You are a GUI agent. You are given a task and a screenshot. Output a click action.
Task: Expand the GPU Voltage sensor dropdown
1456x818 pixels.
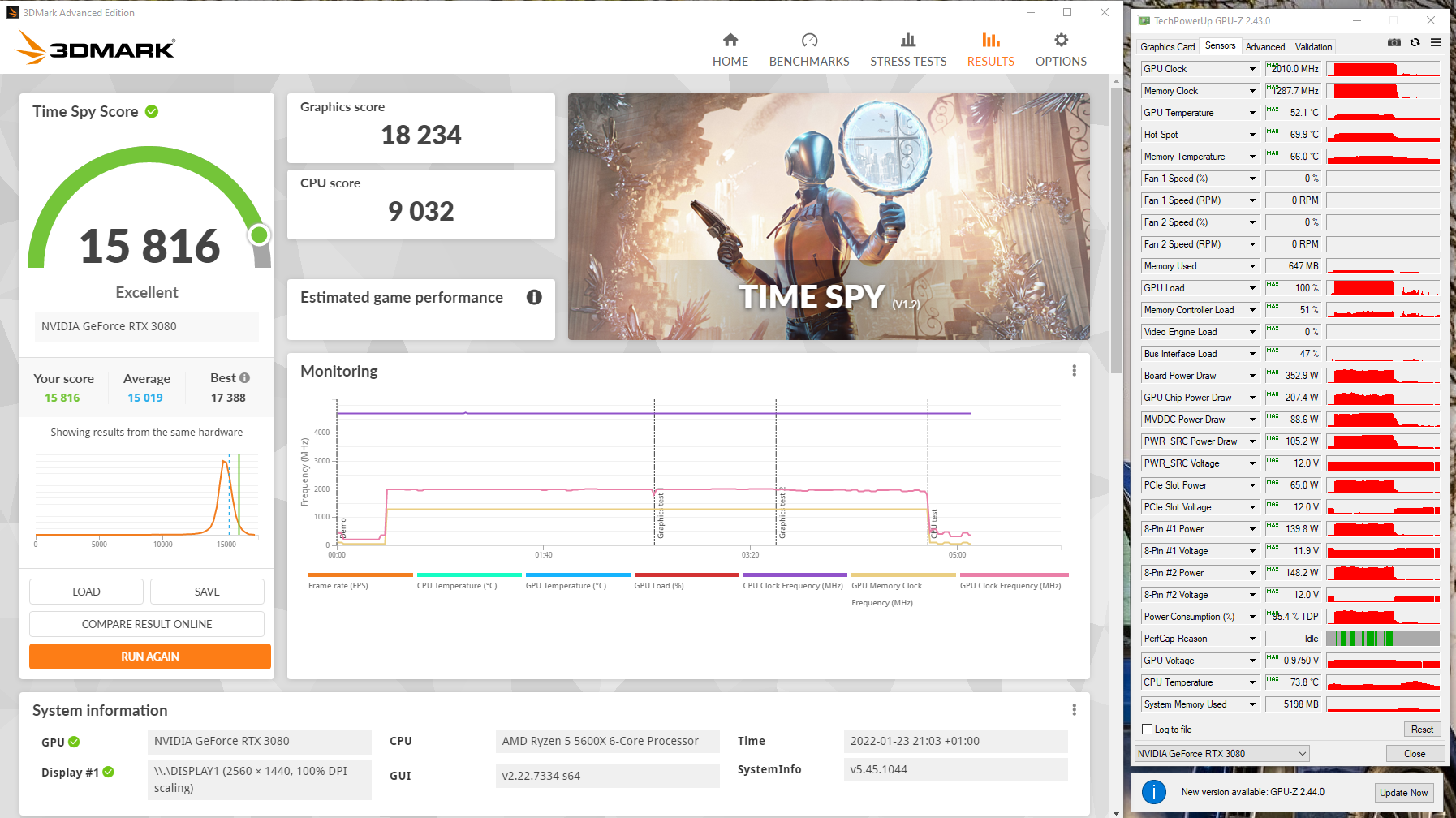coord(1252,661)
